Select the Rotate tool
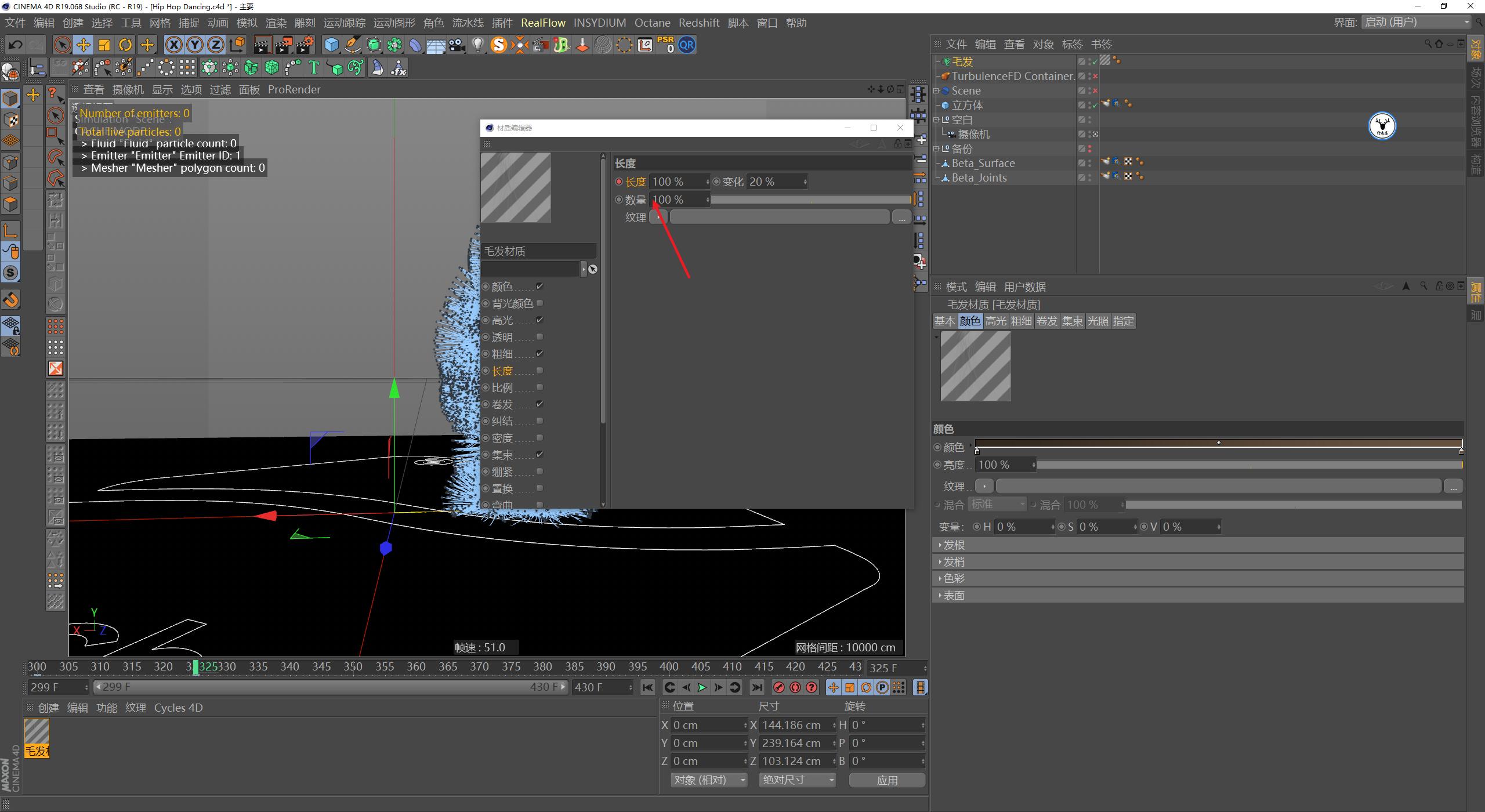This screenshot has height=812, width=1485. tap(125, 45)
